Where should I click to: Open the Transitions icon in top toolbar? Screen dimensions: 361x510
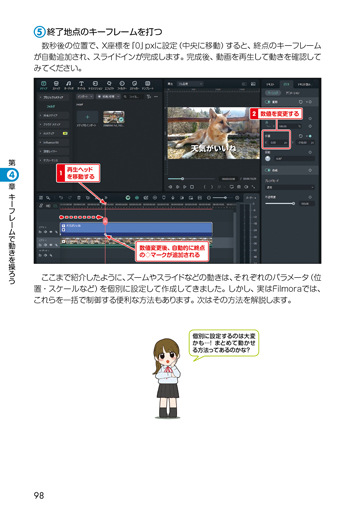pos(95,83)
